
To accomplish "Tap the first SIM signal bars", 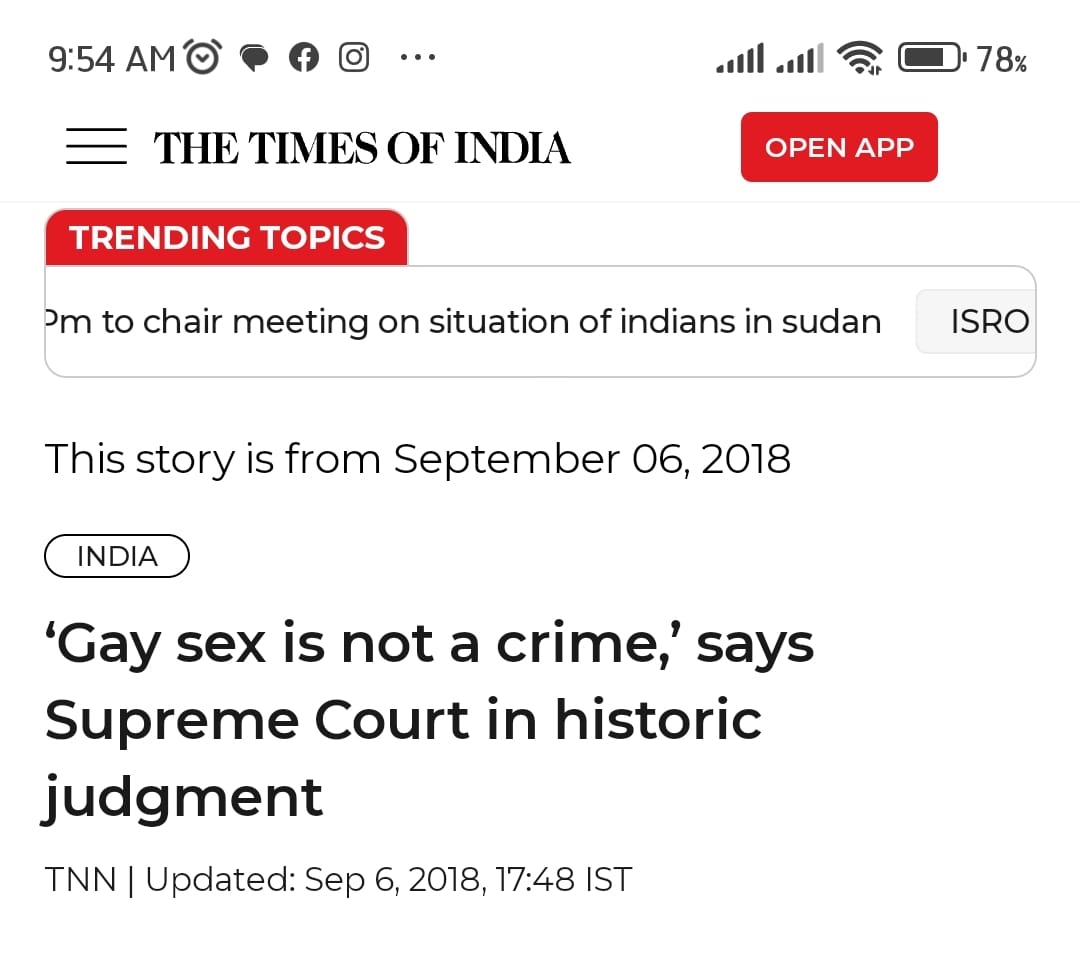I will pos(740,58).
